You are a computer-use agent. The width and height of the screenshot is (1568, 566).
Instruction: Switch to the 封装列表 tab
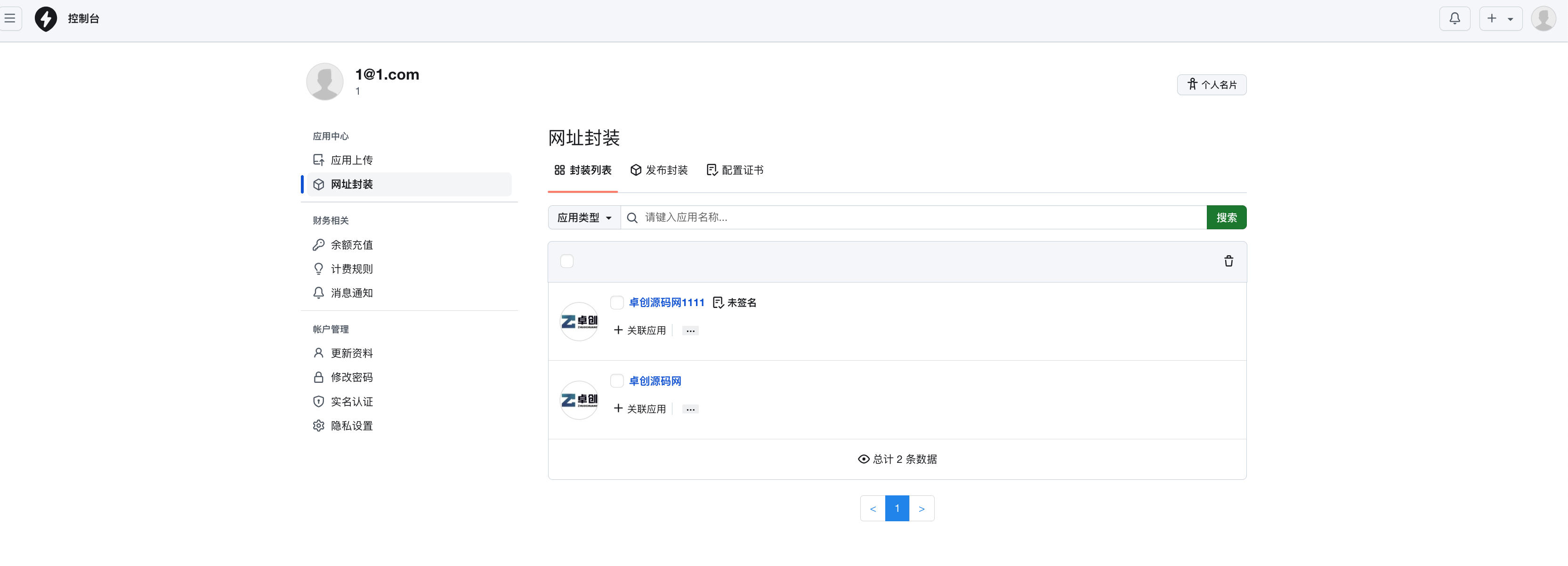(x=582, y=170)
